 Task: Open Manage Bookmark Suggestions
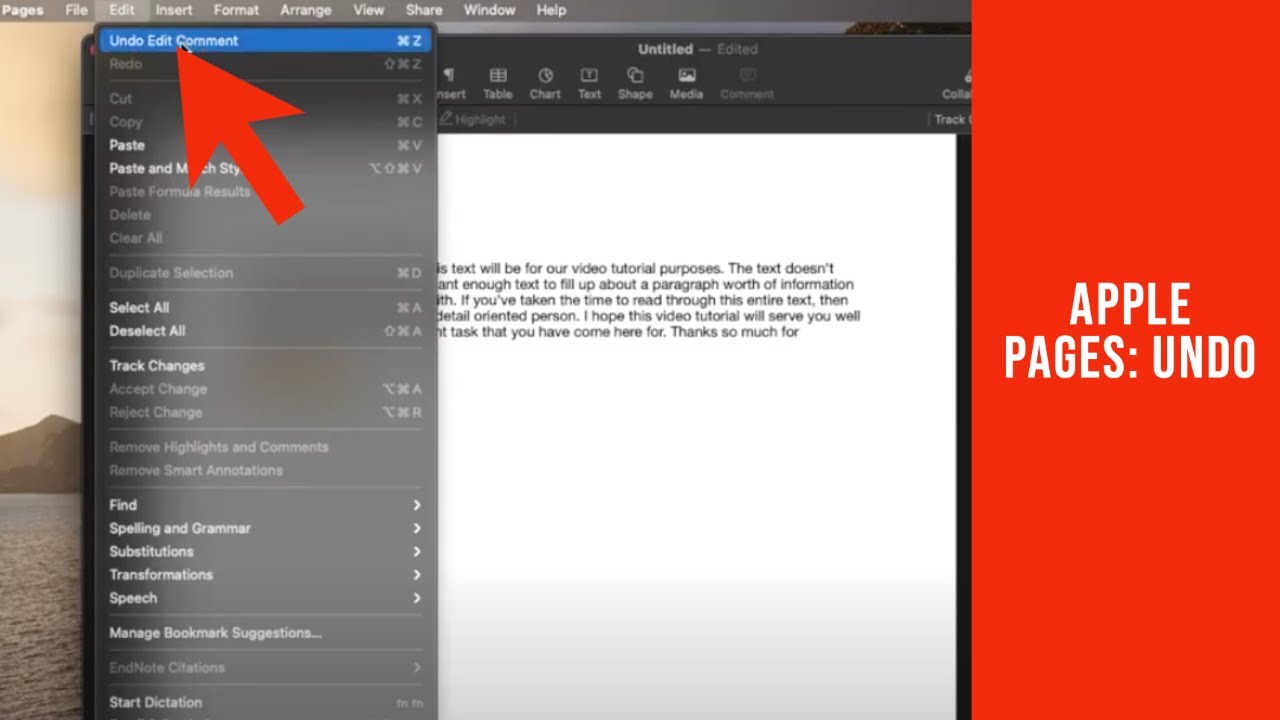265,633
